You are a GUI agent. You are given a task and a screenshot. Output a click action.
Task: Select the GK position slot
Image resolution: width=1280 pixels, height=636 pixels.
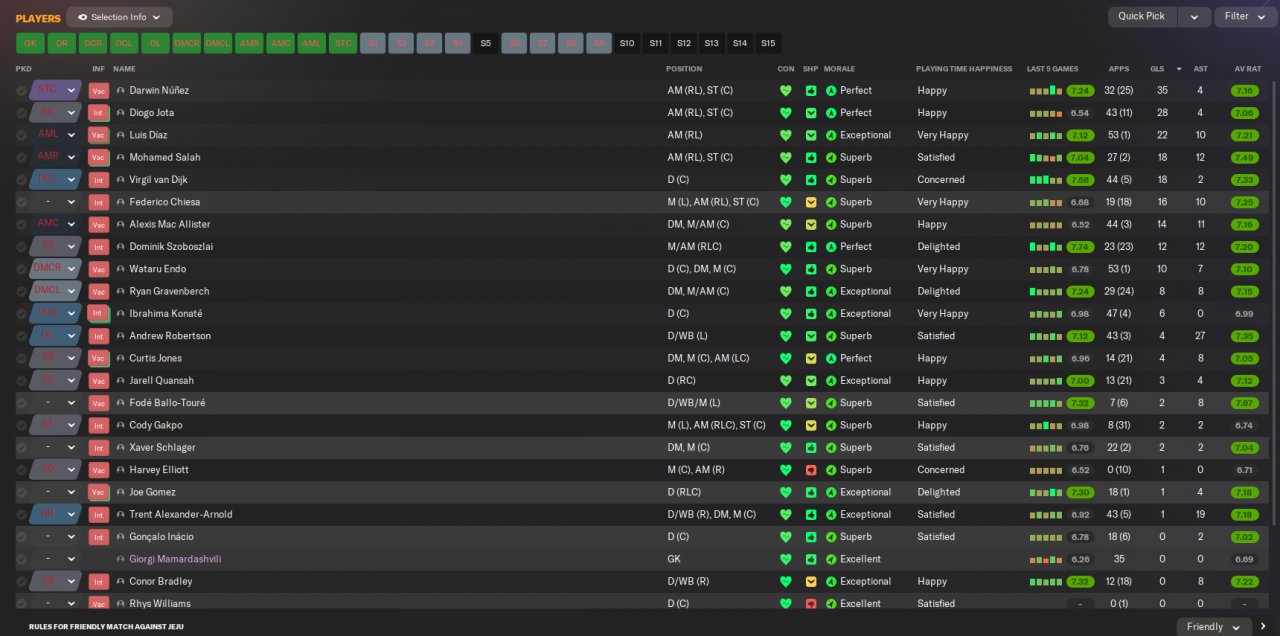pos(30,43)
